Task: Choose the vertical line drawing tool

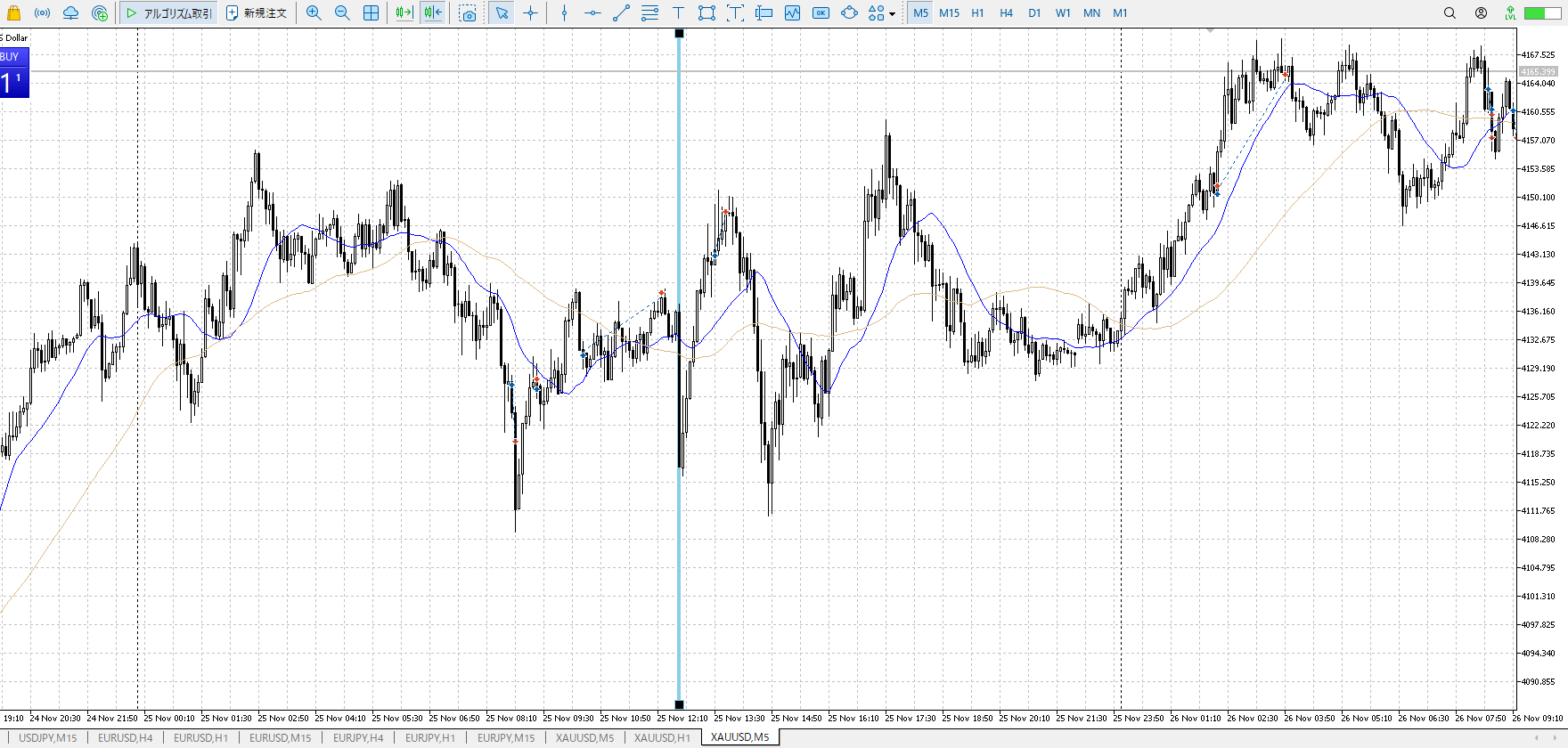Action: [x=564, y=12]
